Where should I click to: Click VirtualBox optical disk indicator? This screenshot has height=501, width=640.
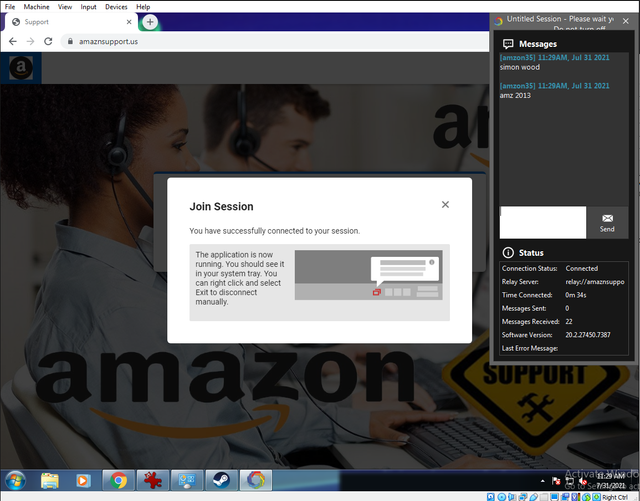pos(502,497)
